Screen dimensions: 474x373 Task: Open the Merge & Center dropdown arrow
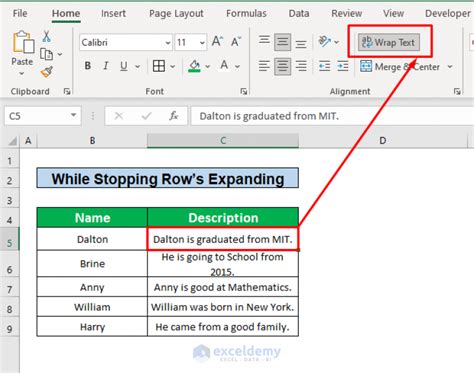450,67
